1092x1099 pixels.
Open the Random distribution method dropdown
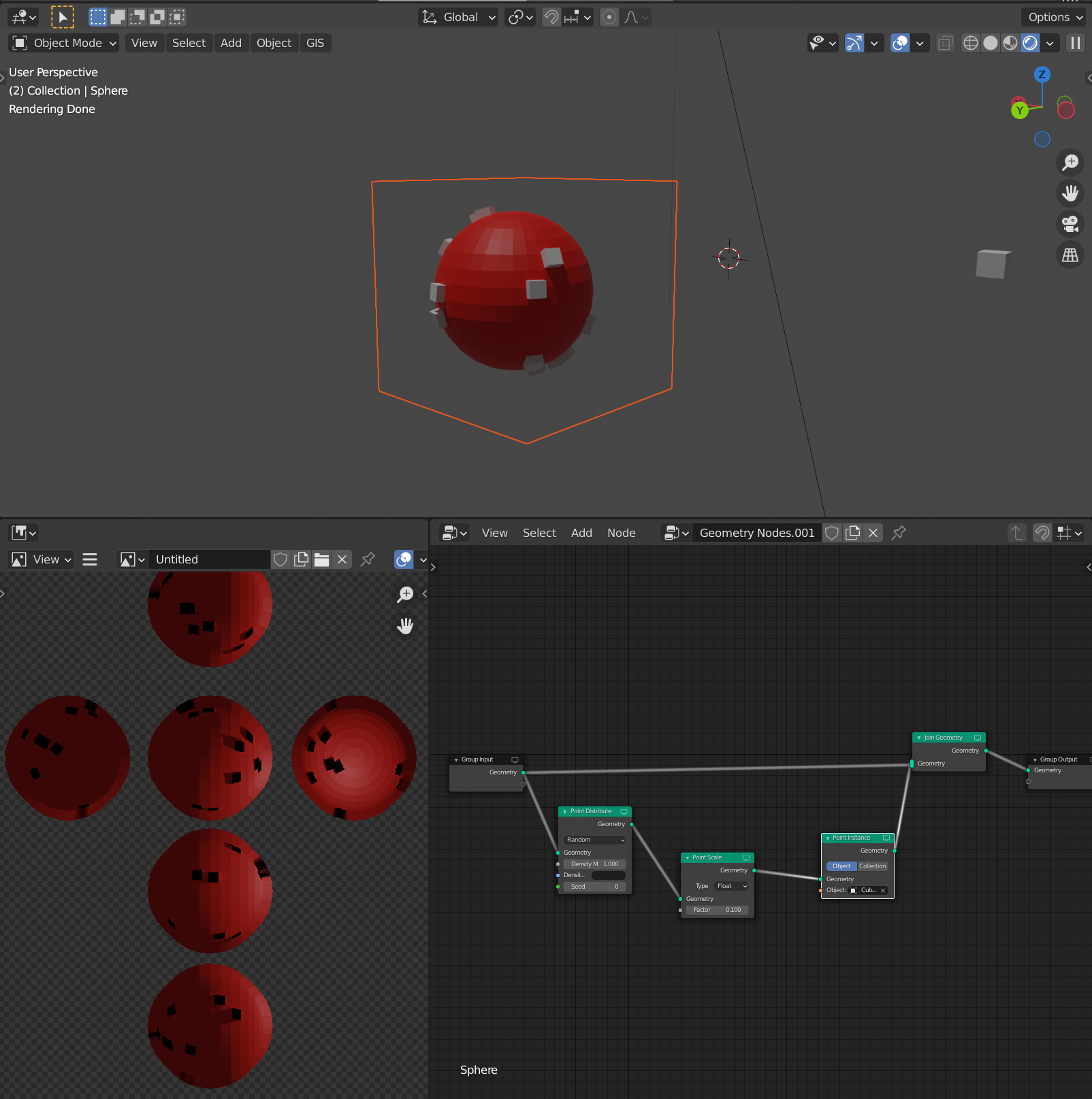pyautogui.click(x=595, y=840)
